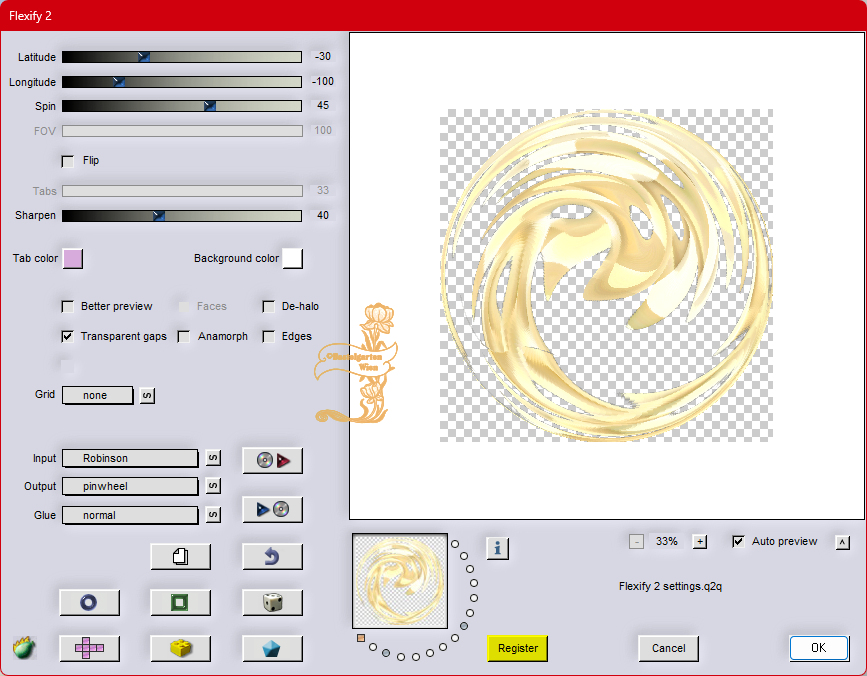Click the blue undo arrow button
Viewport: 867px width, 676px height.
[272, 556]
